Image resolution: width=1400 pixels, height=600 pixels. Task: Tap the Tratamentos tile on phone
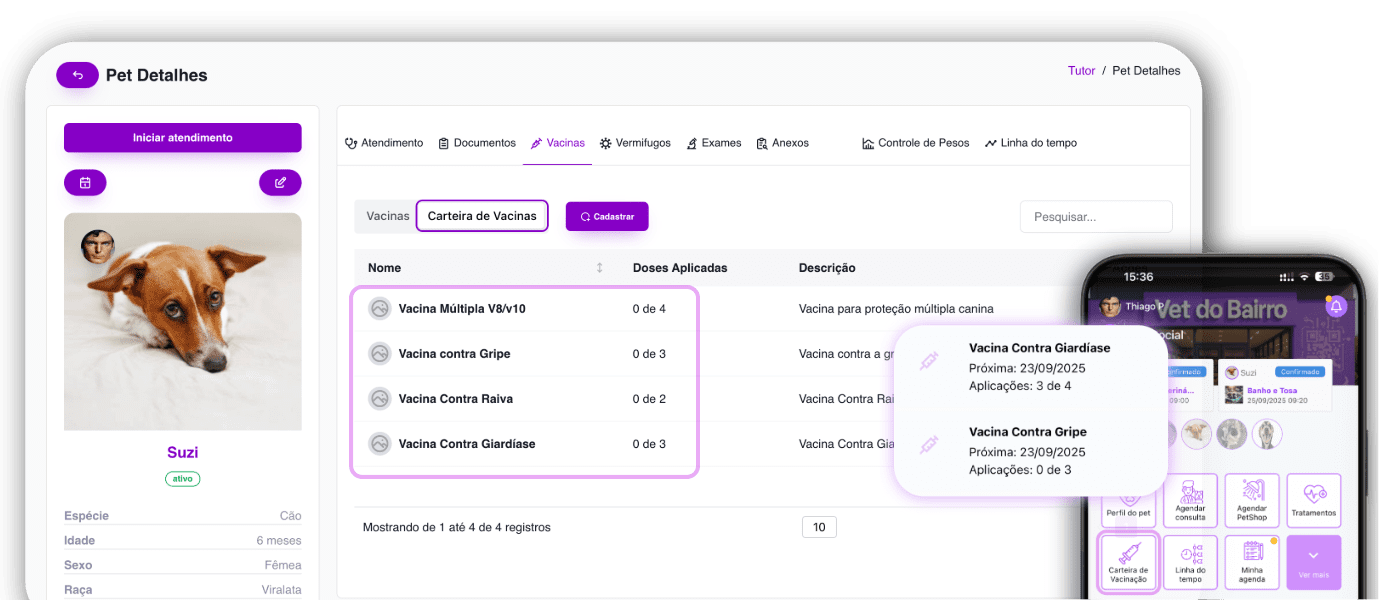(1313, 501)
